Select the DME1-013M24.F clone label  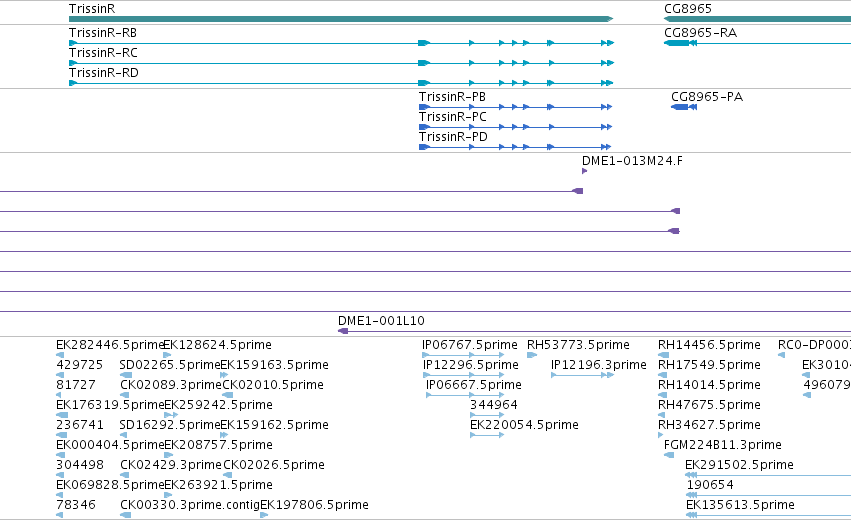click(632, 161)
